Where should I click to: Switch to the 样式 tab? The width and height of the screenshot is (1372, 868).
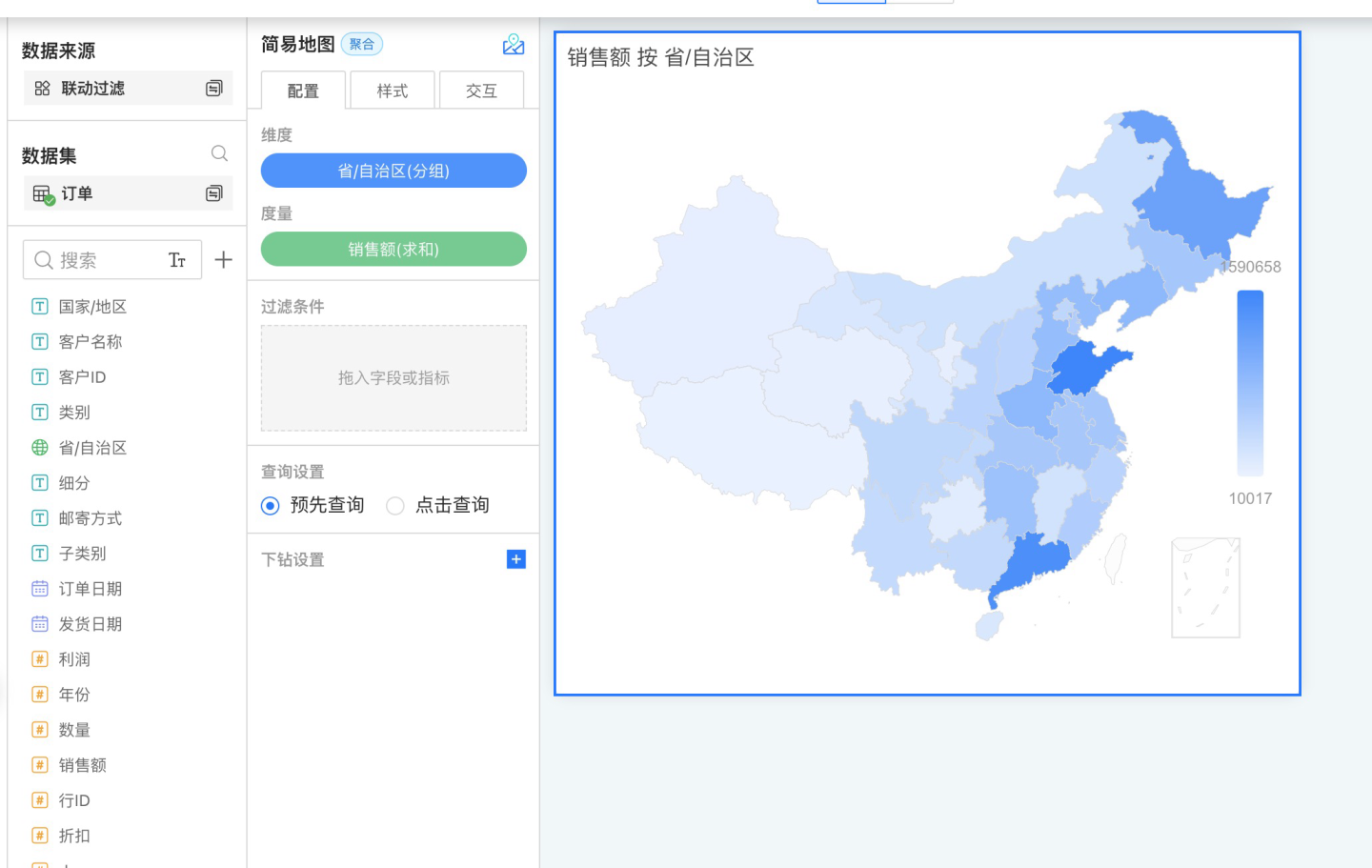[x=392, y=91]
